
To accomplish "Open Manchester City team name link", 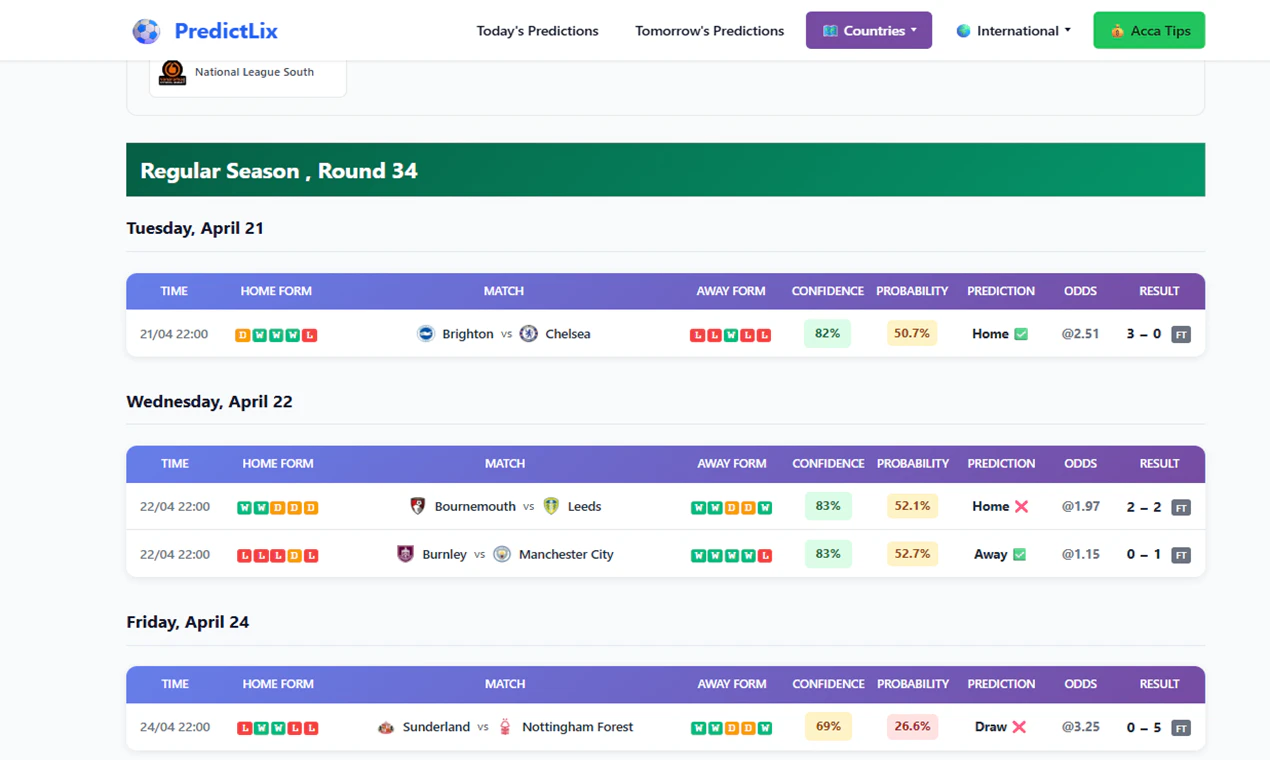I will coord(566,554).
